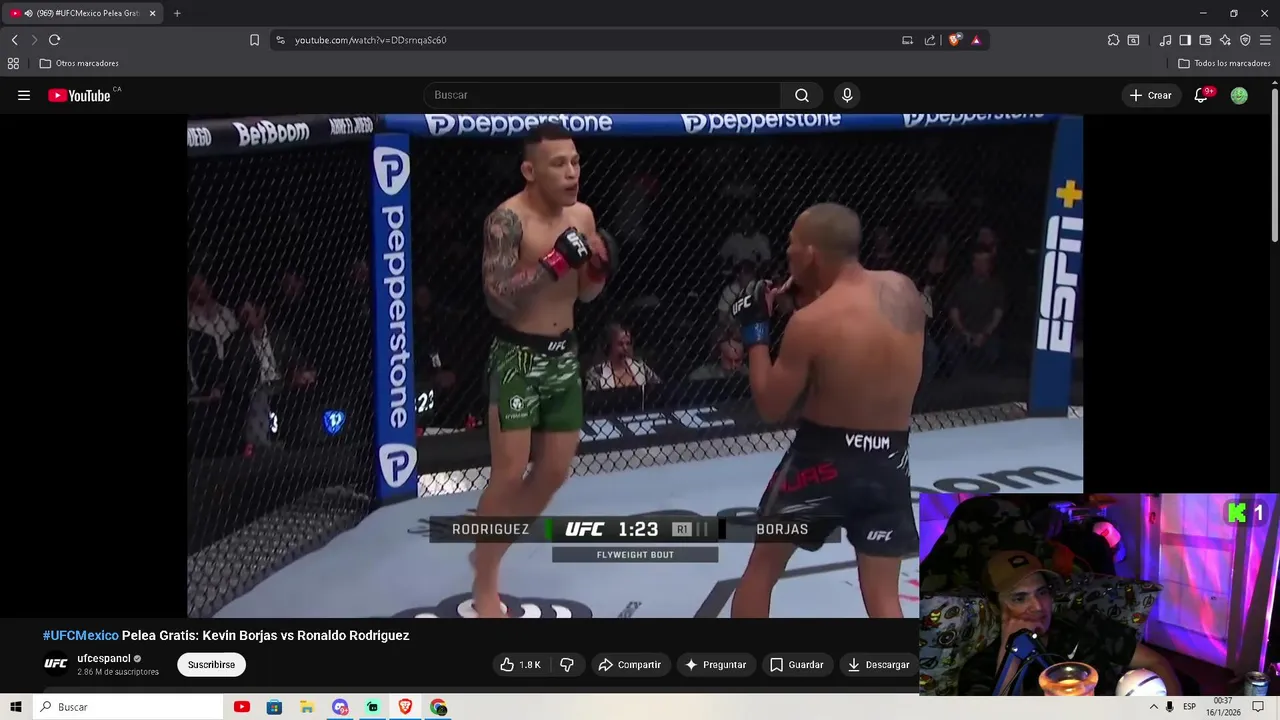Open YouTube notifications bell

1201,95
